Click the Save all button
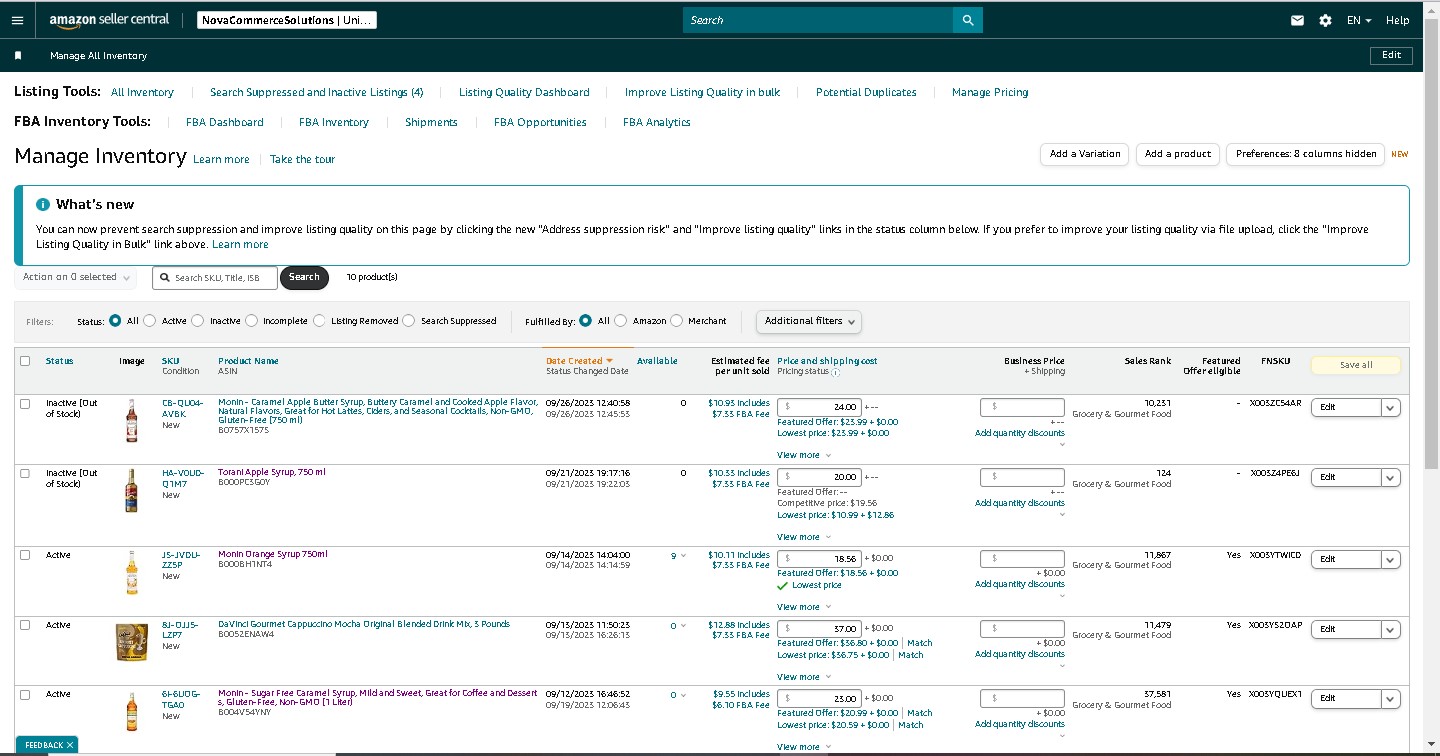Image resolution: width=1440 pixels, height=756 pixels. pyautogui.click(x=1355, y=365)
